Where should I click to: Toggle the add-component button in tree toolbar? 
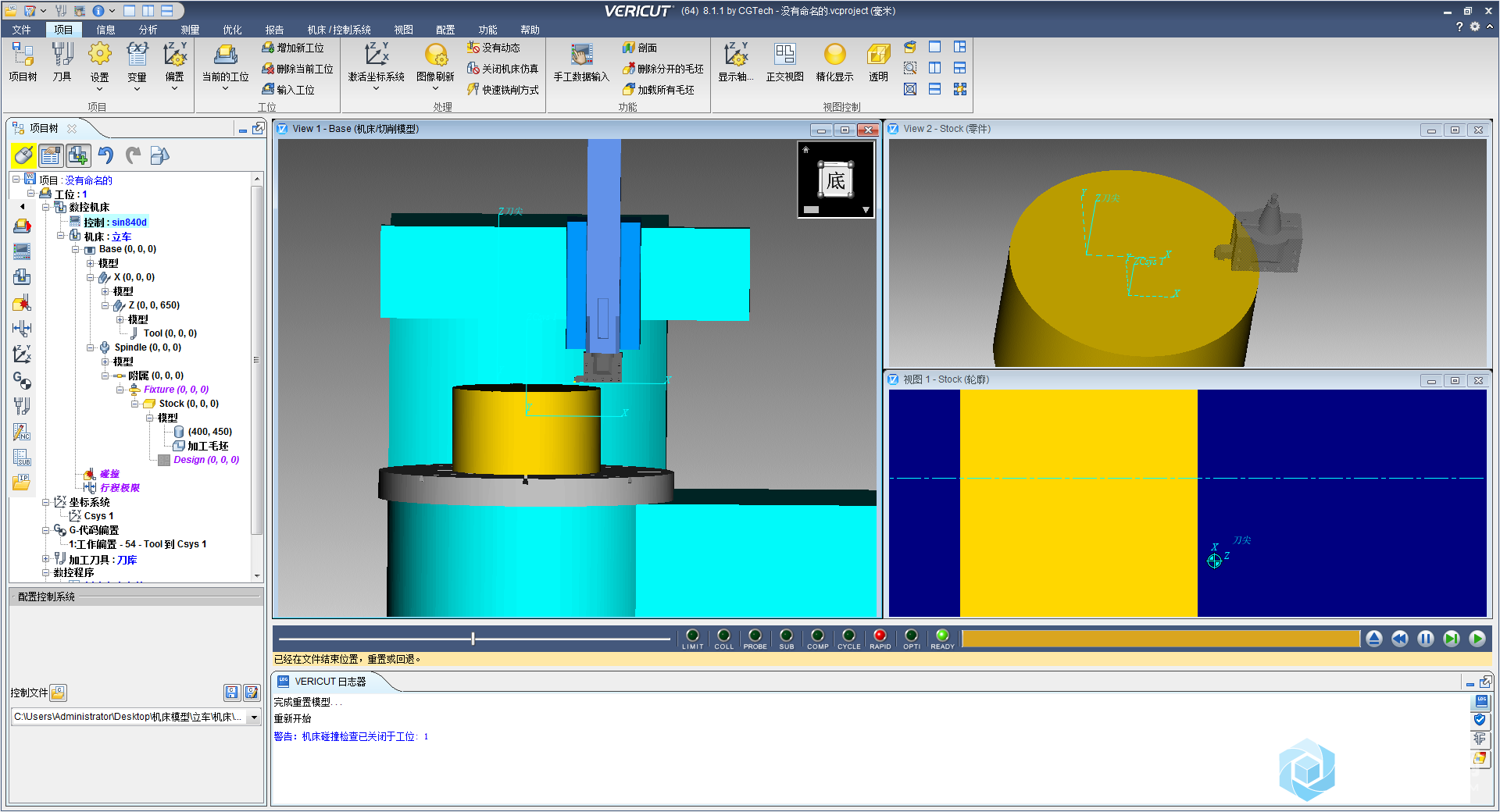[78, 155]
